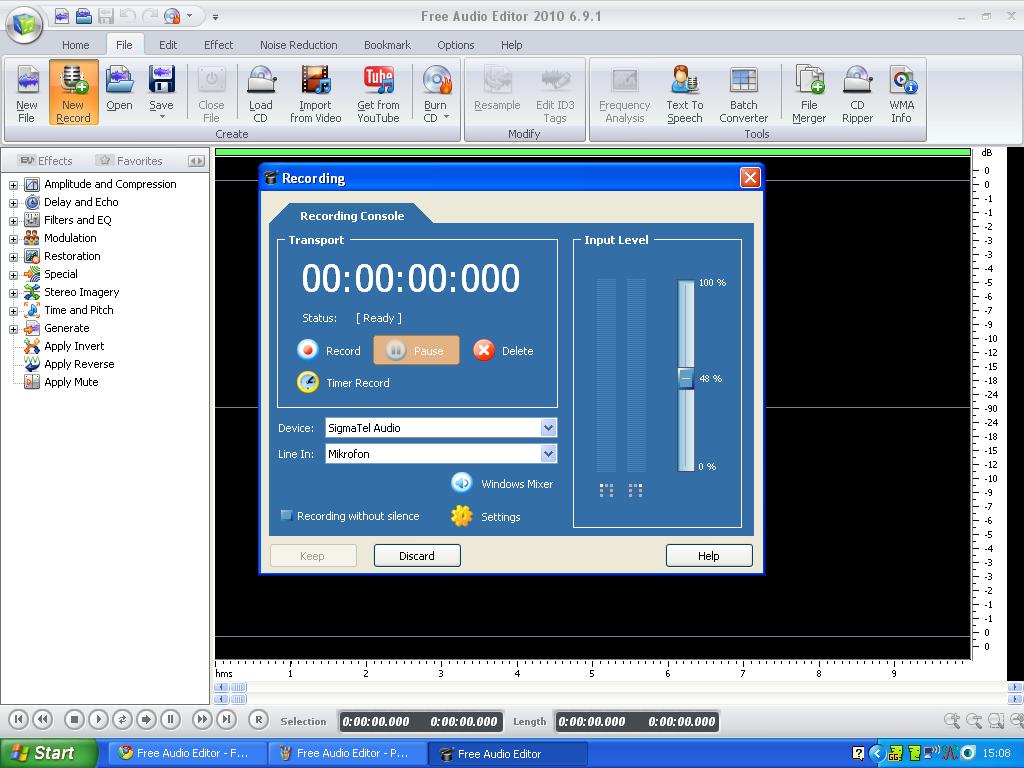Click the Length time display field
Screen dimensions: 1024x768
click(x=637, y=722)
